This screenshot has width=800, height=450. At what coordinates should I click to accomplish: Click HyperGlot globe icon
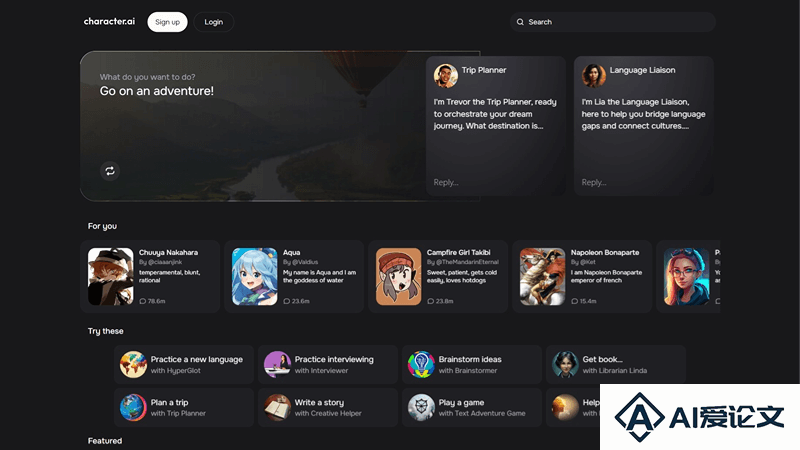click(133, 364)
